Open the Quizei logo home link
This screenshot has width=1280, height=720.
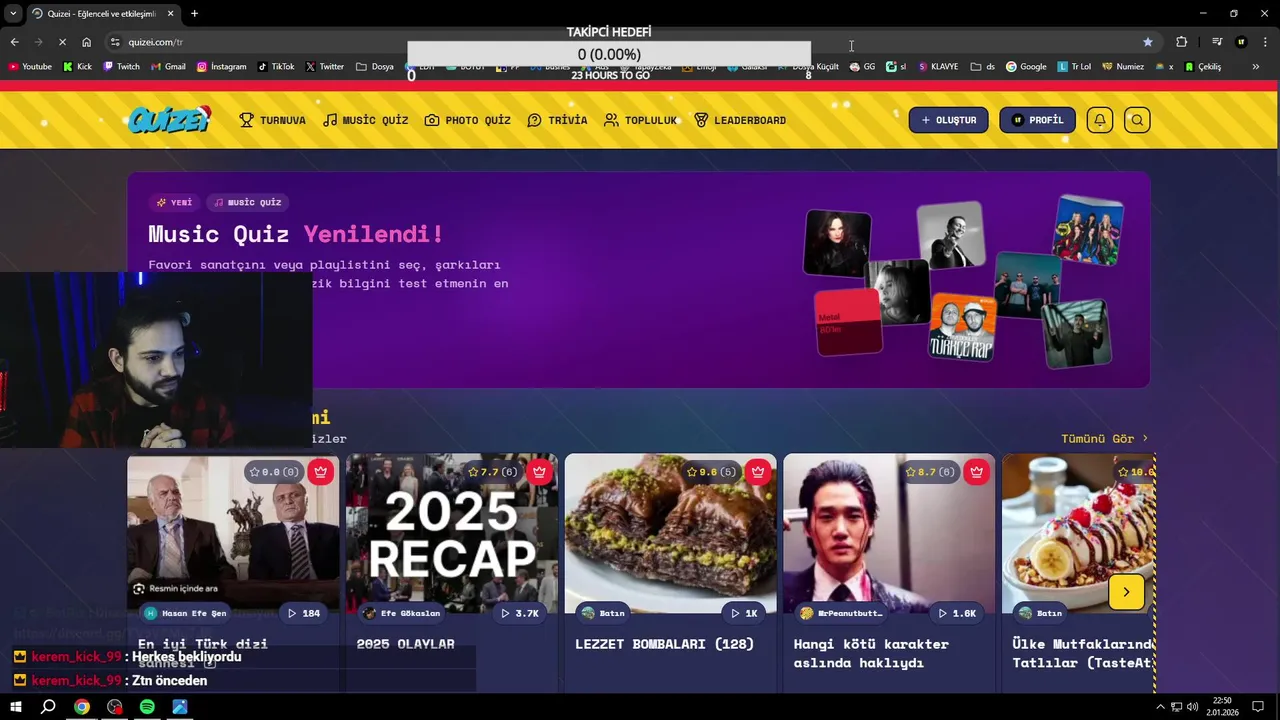point(170,120)
